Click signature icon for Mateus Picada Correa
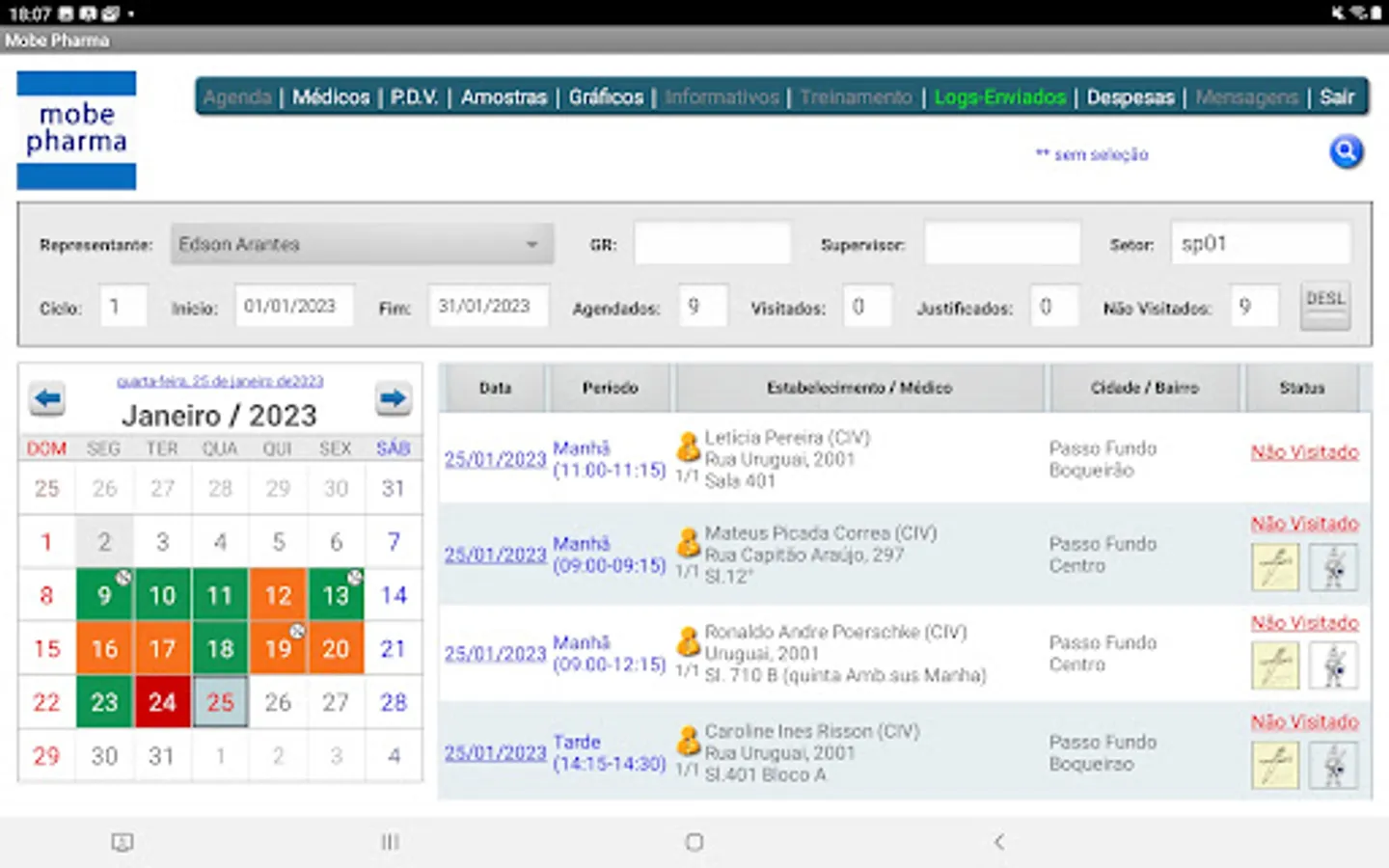Image resolution: width=1389 pixels, height=868 pixels. point(1275,567)
